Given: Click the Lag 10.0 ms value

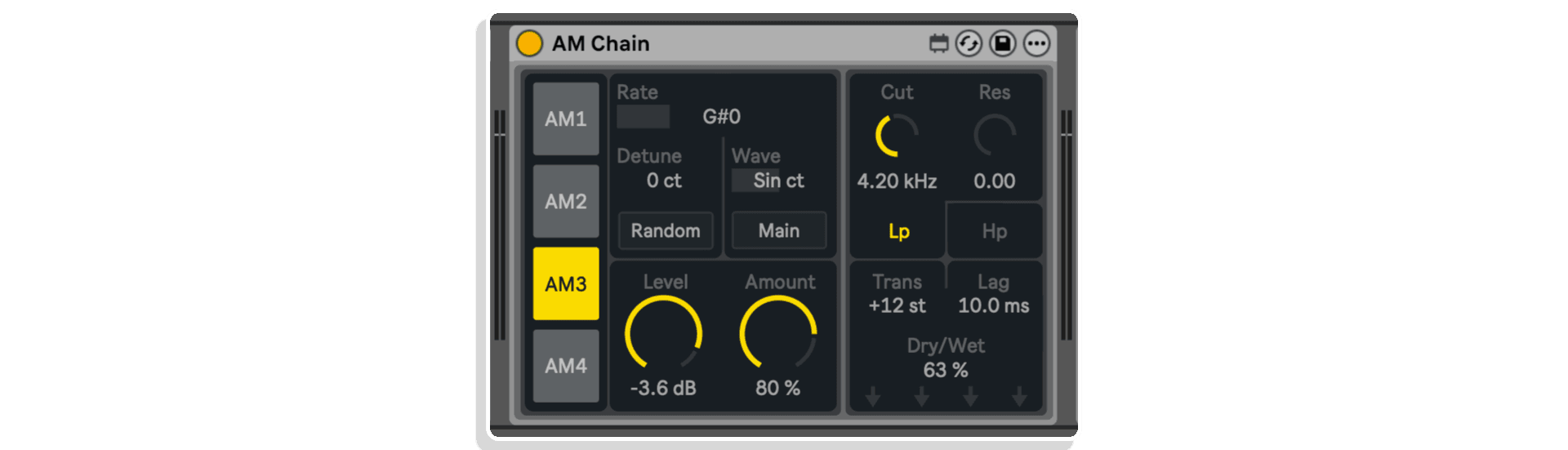Looking at the screenshot, I should pyautogui.click(x=994, y=305).
